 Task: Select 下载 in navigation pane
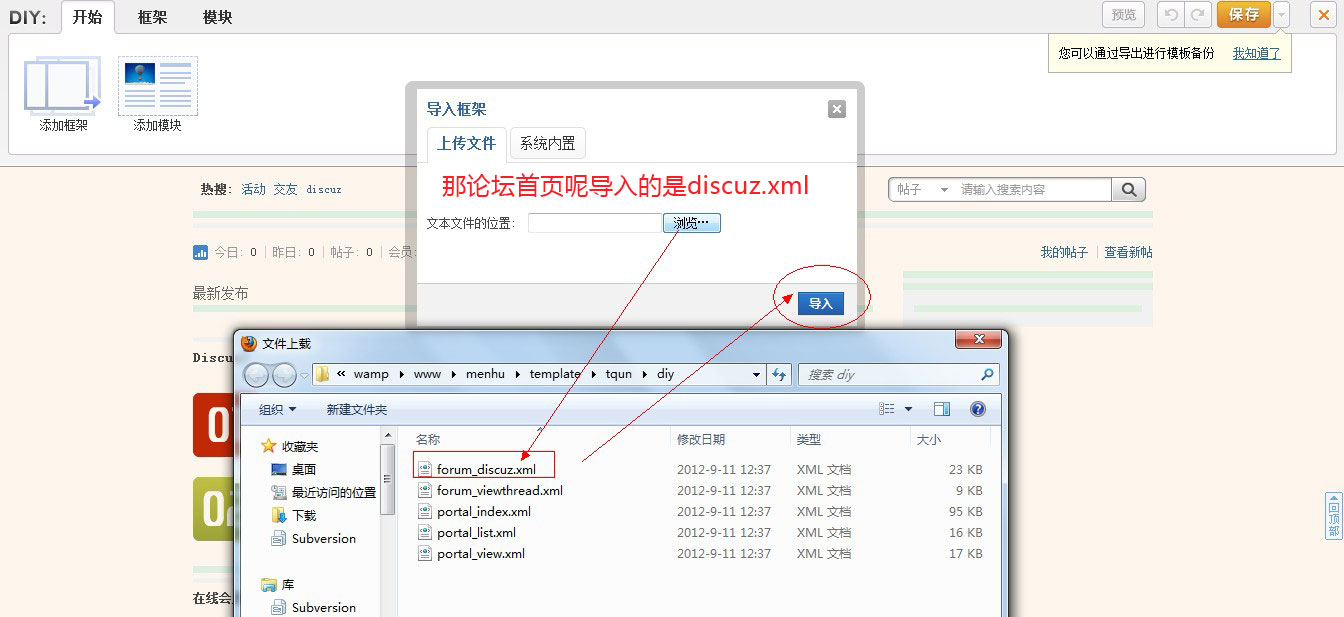294,515
